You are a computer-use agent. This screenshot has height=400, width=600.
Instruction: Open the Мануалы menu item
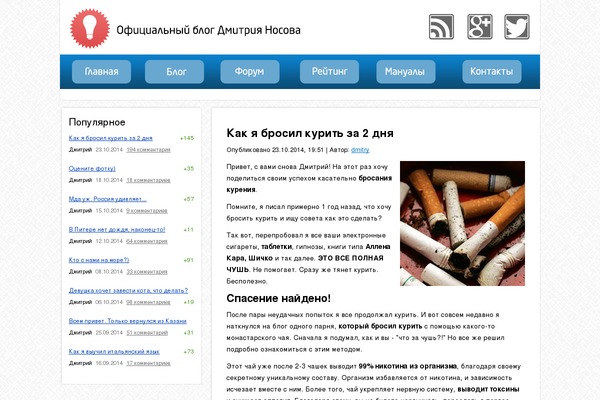click(x=406, y=72)
